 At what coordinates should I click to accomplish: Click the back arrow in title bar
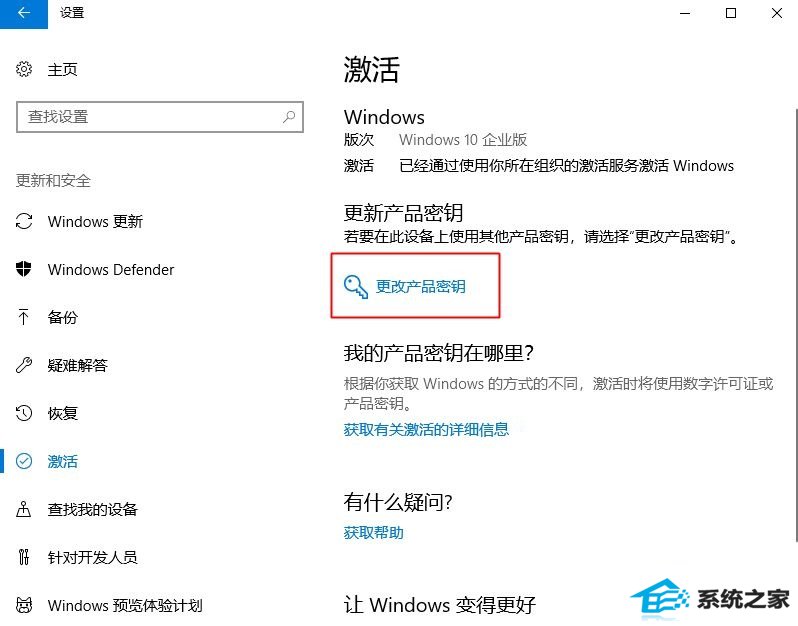pos(23,14)
